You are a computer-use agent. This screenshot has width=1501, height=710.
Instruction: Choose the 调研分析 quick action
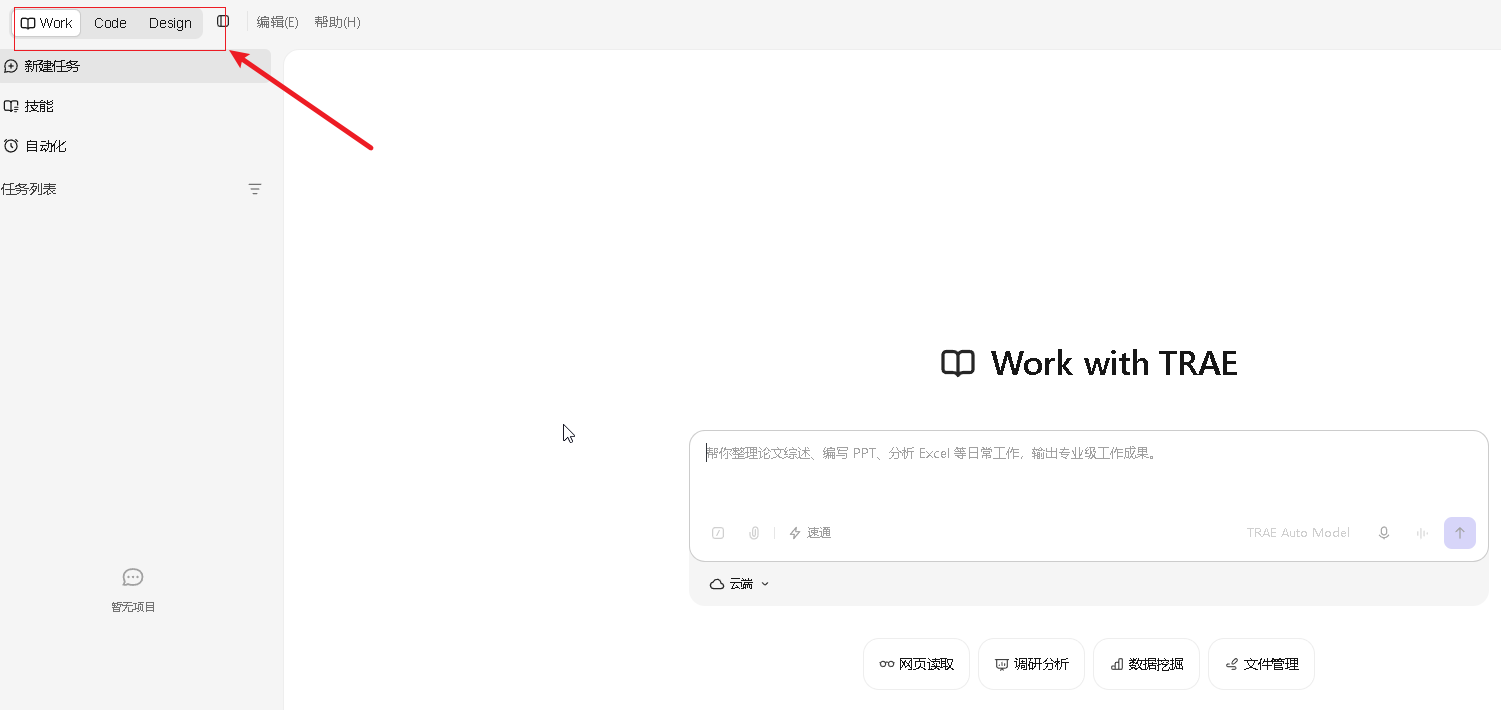[1031, 664]
